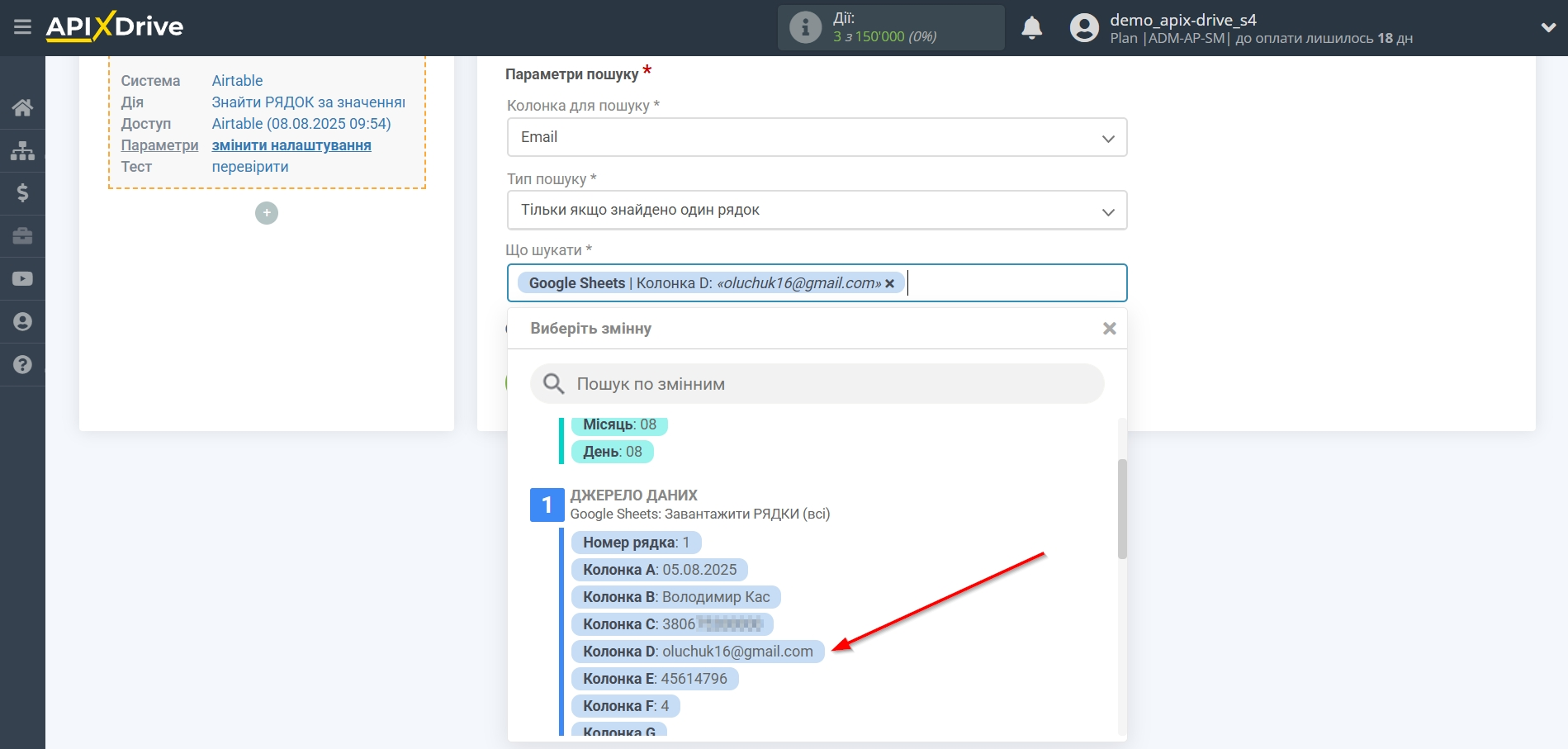Expand the account menu chevron
This screenshot has height=749, width=1568.
point(1548,27)
